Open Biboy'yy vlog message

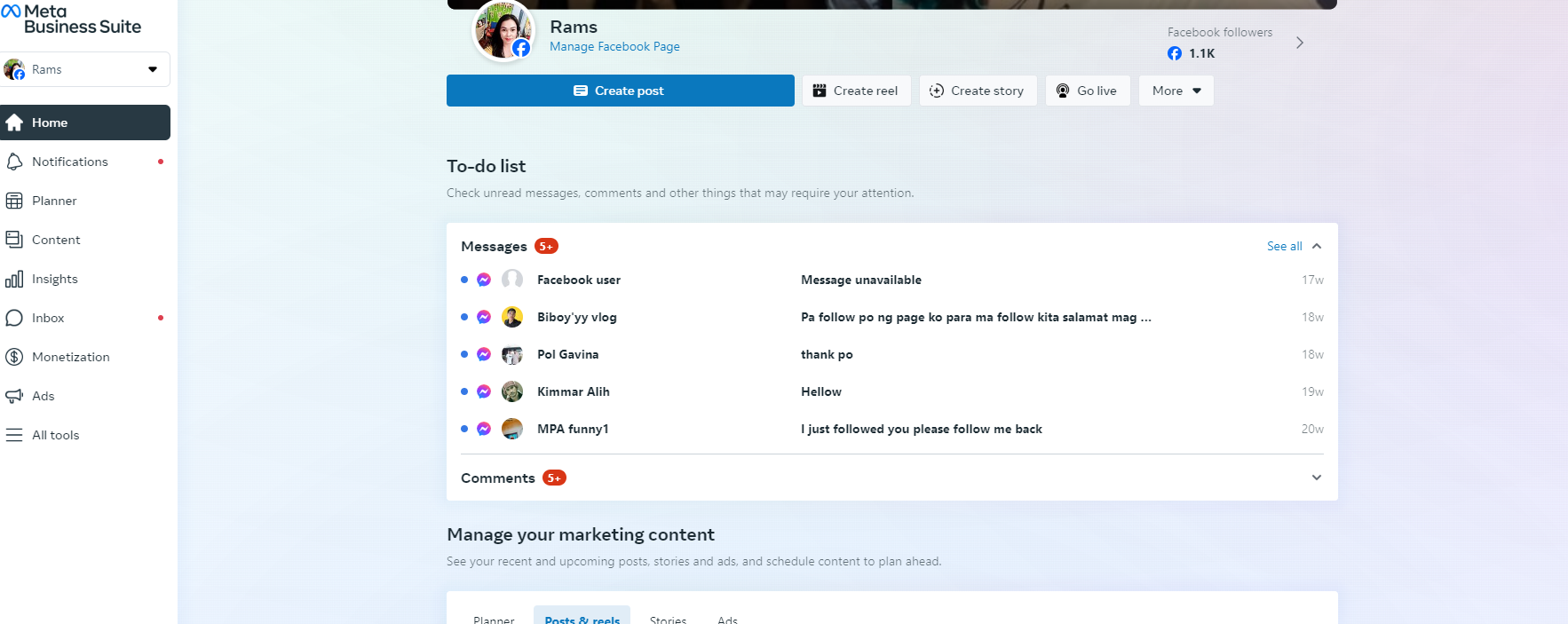(x=892, y=317)
